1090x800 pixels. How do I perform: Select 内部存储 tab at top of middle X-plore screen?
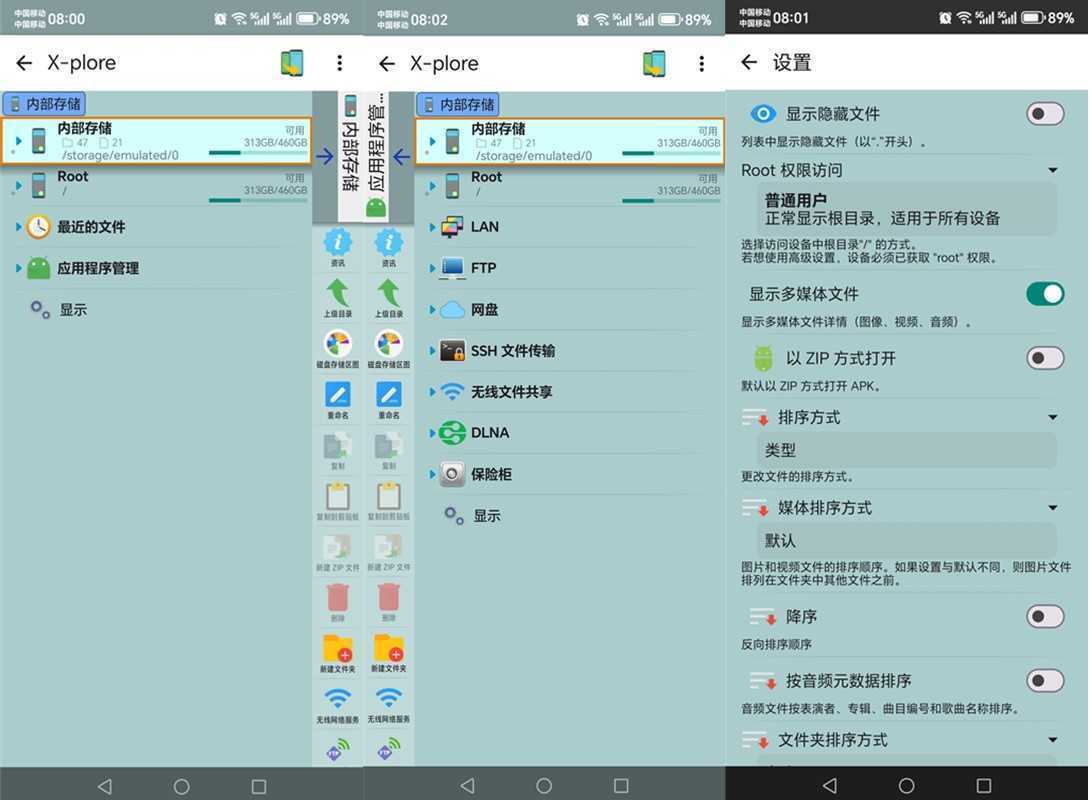(x=457, y=105)
